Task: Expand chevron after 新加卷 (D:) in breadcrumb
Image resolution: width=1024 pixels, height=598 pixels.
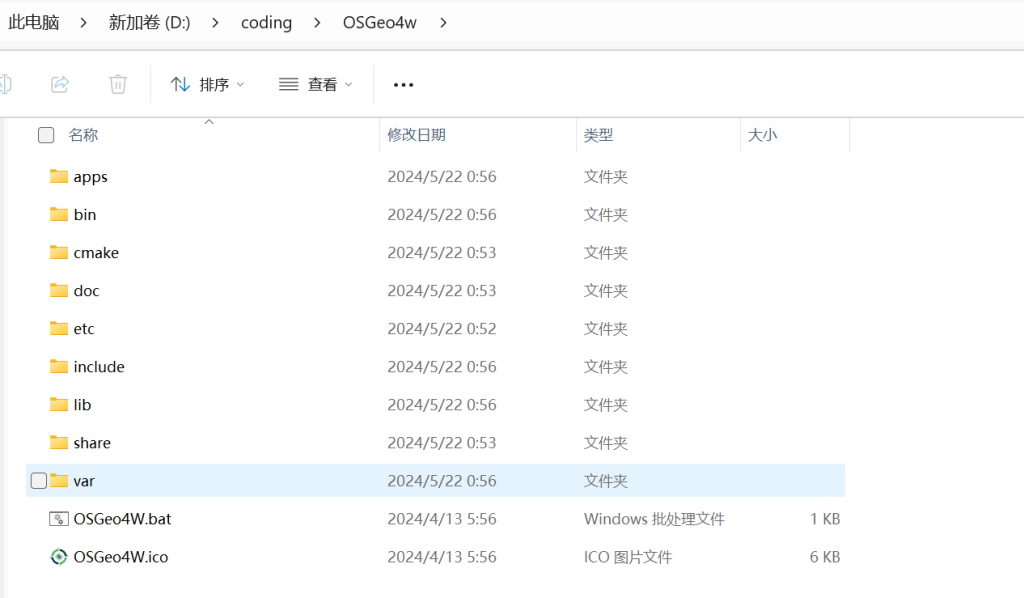Action: [x=216, y=23]
